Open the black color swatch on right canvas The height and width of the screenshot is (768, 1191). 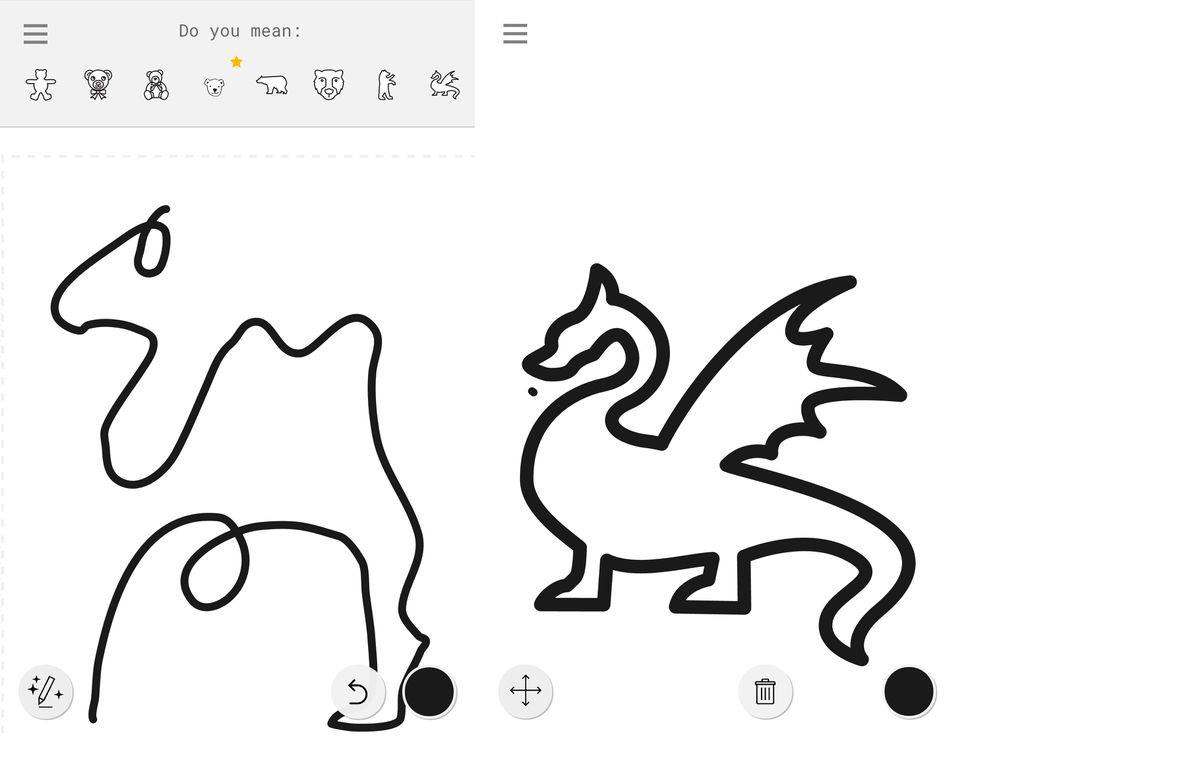(x=909, y=691)
